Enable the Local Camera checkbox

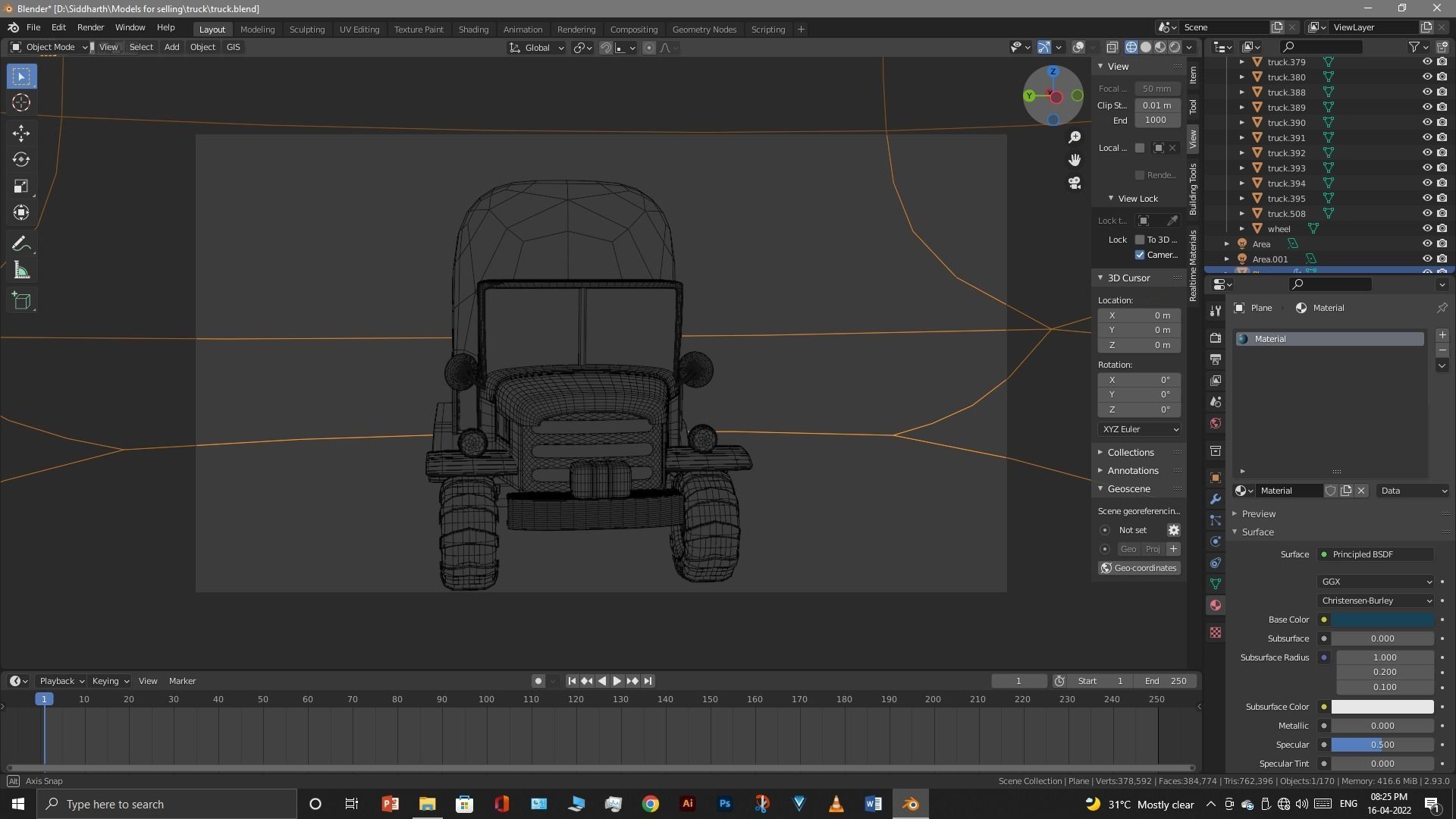pos(1139,148)
